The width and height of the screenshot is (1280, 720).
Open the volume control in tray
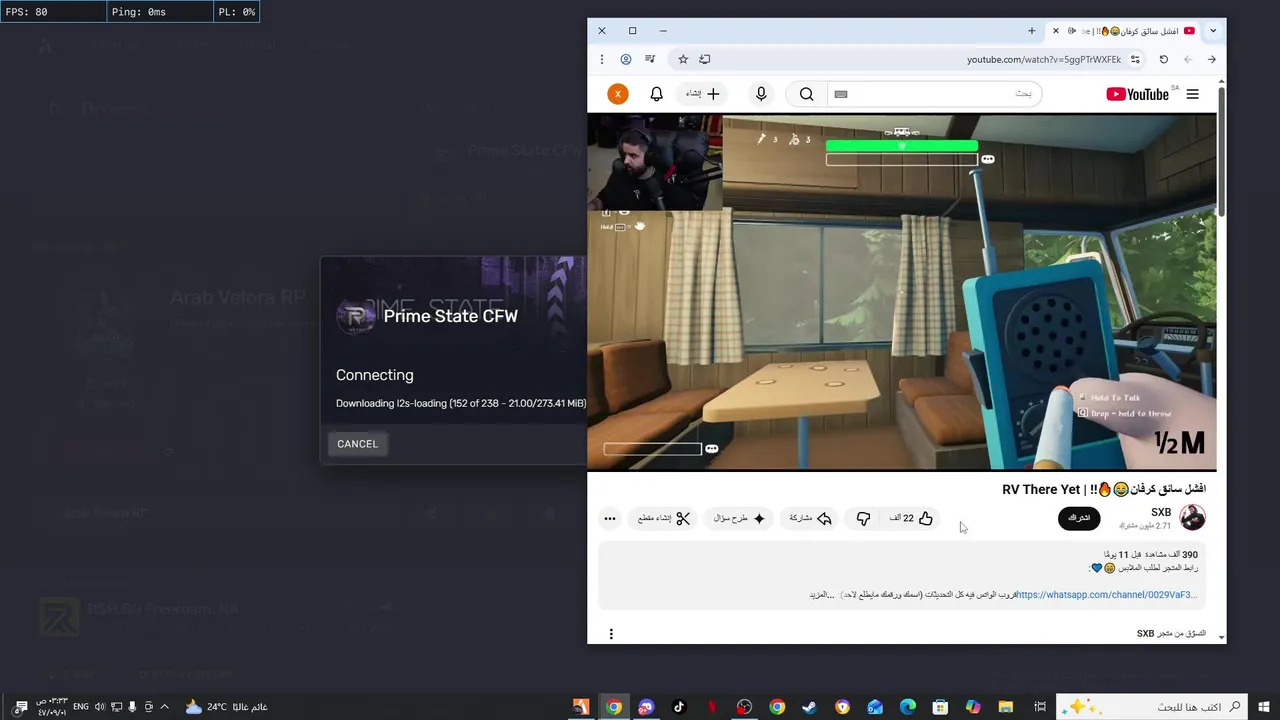coord(100,707)
